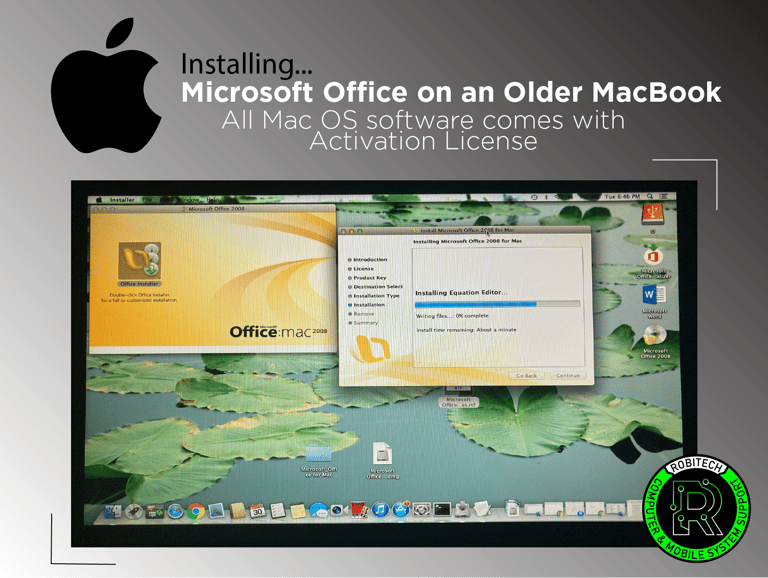Click the Microsoft Office 2008 window title bar
This screenshot has width=768, height=578.
213,209
